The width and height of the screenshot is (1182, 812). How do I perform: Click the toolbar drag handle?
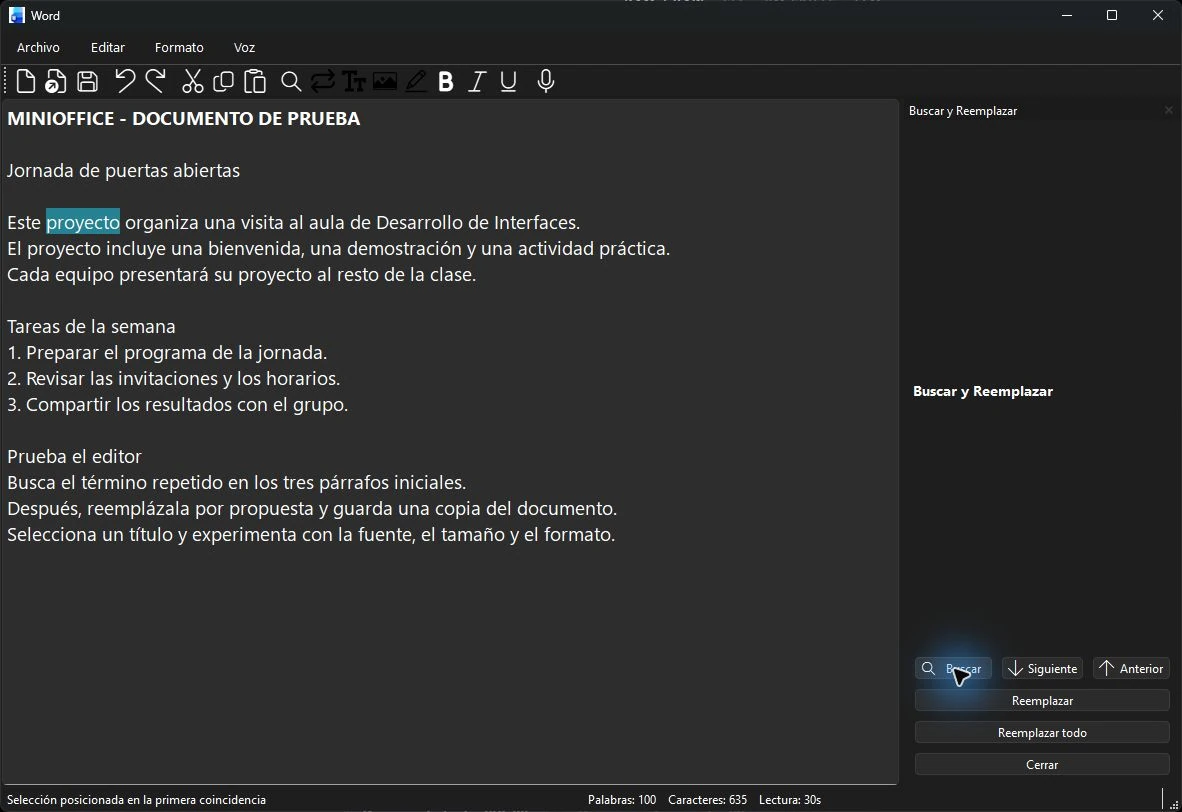tap(5, 81)
